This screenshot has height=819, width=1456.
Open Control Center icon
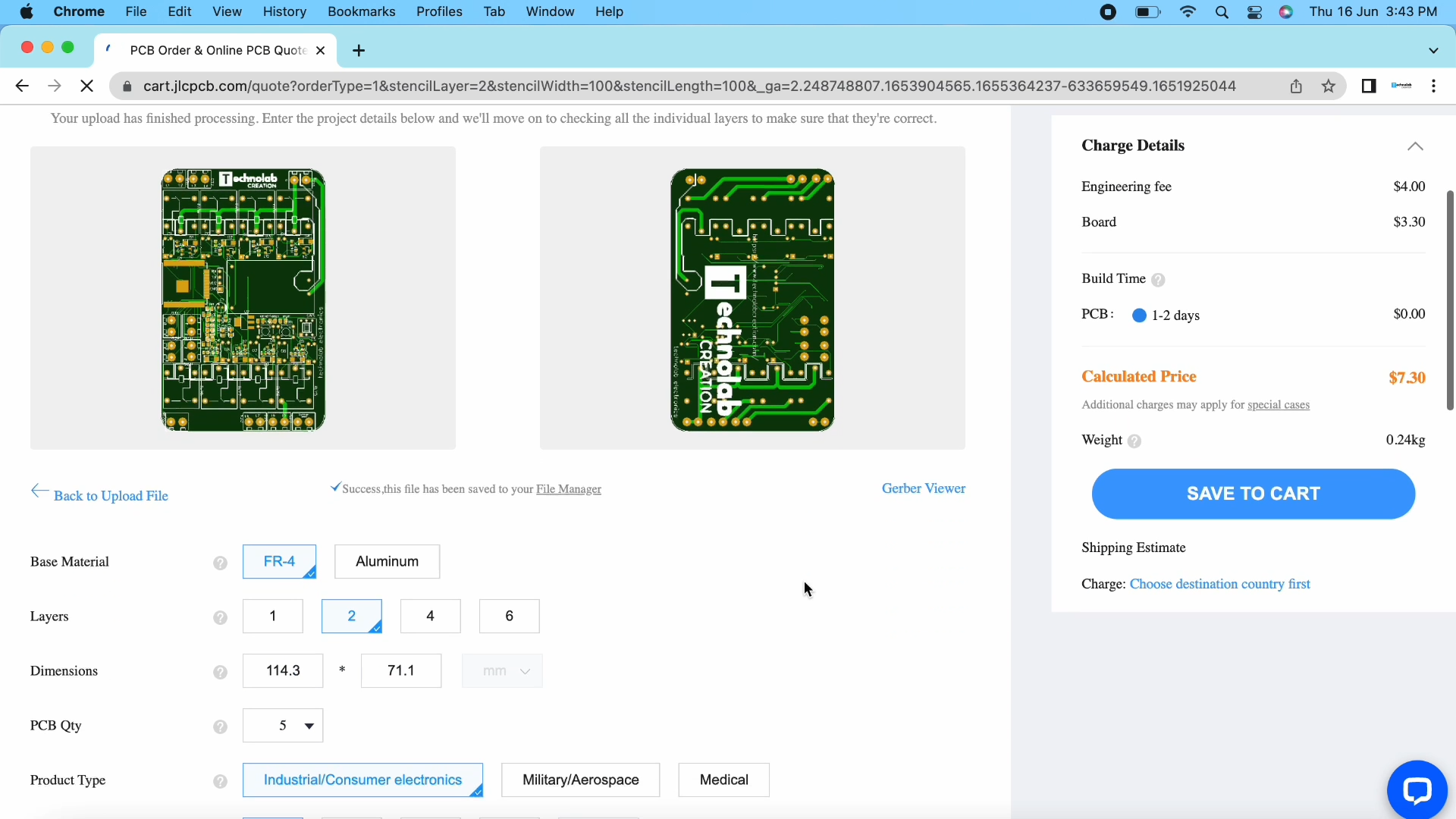tap(1254, 11)
